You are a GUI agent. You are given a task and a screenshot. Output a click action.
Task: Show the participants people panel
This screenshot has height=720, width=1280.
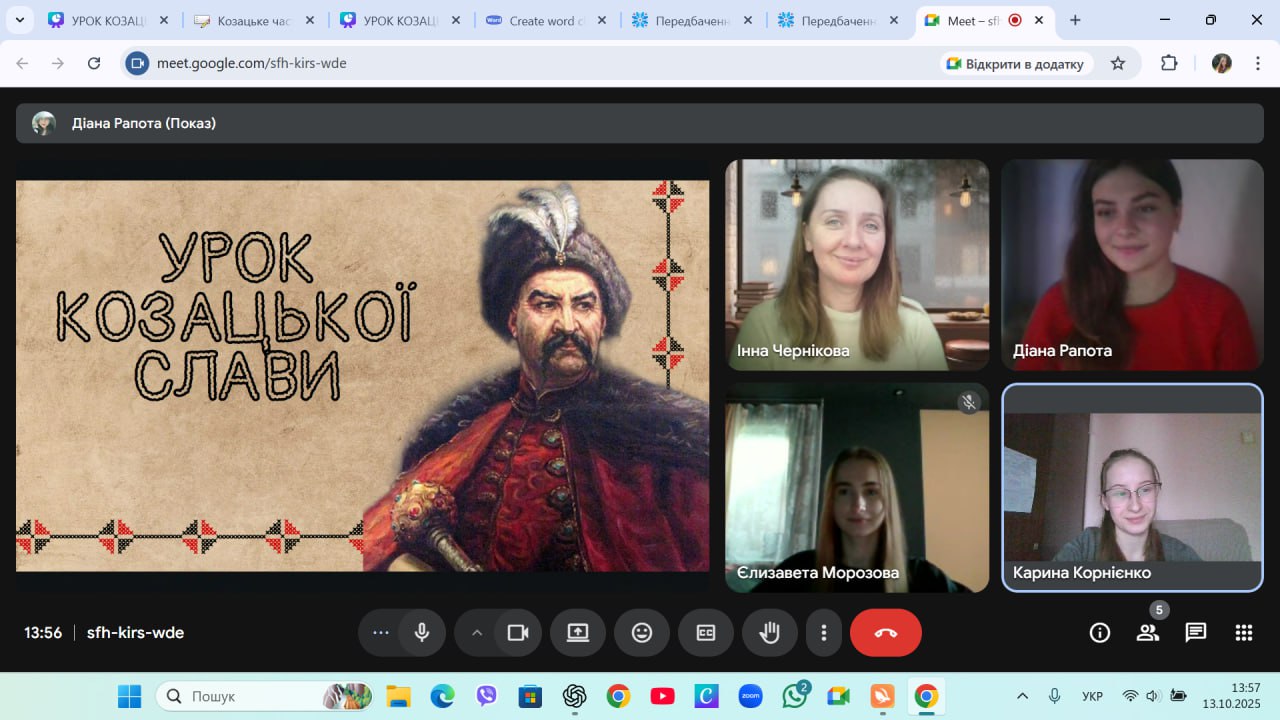[x=1147, y=632]
